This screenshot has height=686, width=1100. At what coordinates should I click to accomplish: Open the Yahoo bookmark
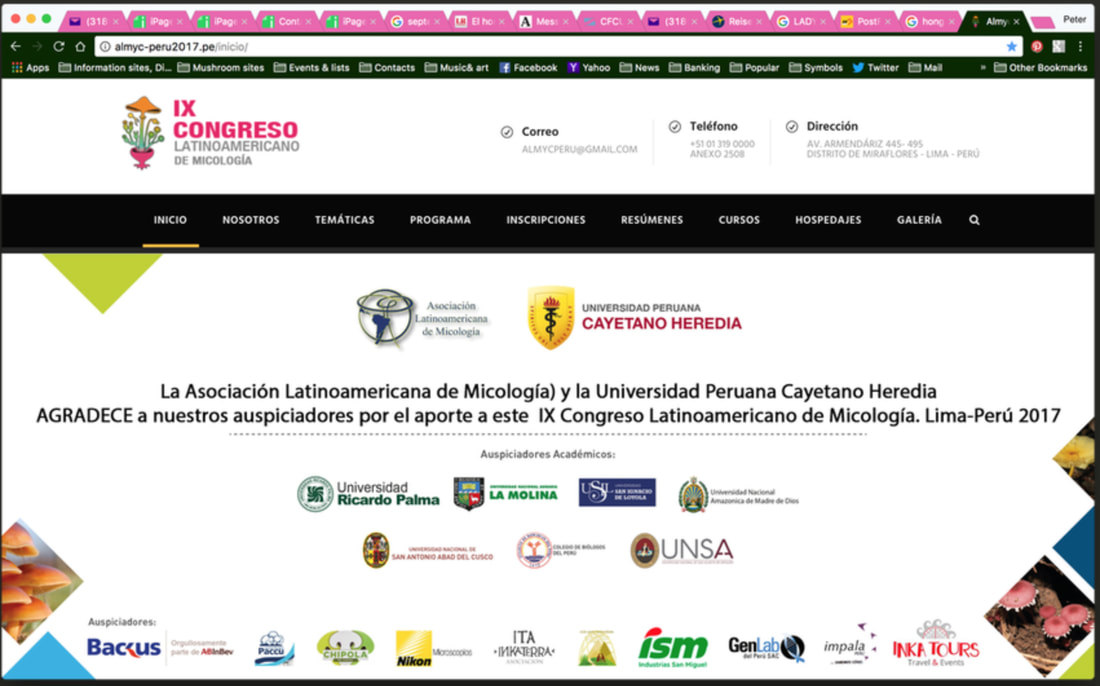click(x=589, y=67)
